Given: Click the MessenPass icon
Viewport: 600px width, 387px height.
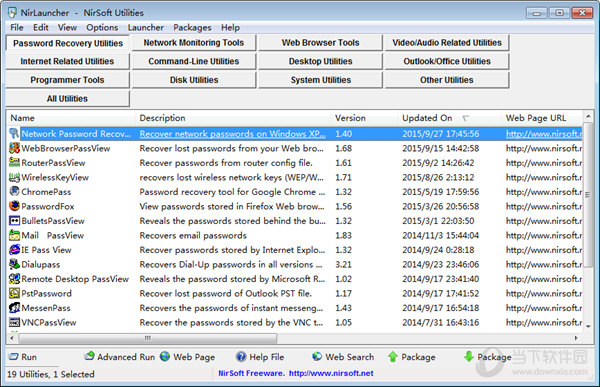Looking at the screenshot, I should click(14, 308).
